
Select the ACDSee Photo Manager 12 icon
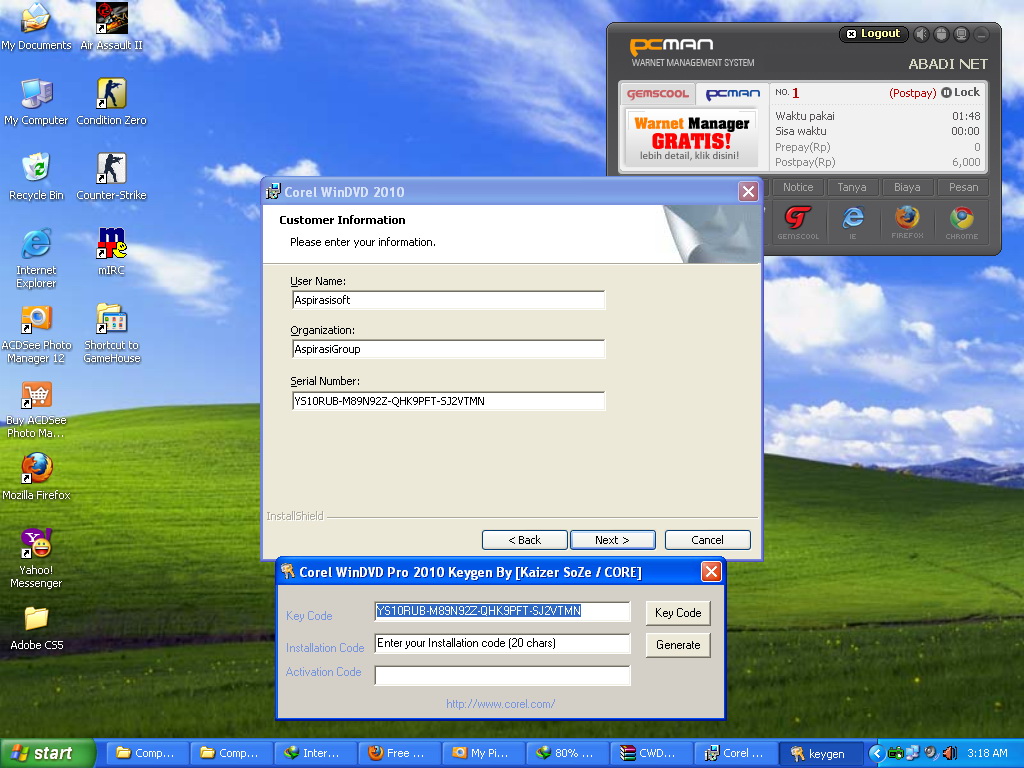(36, 334)
